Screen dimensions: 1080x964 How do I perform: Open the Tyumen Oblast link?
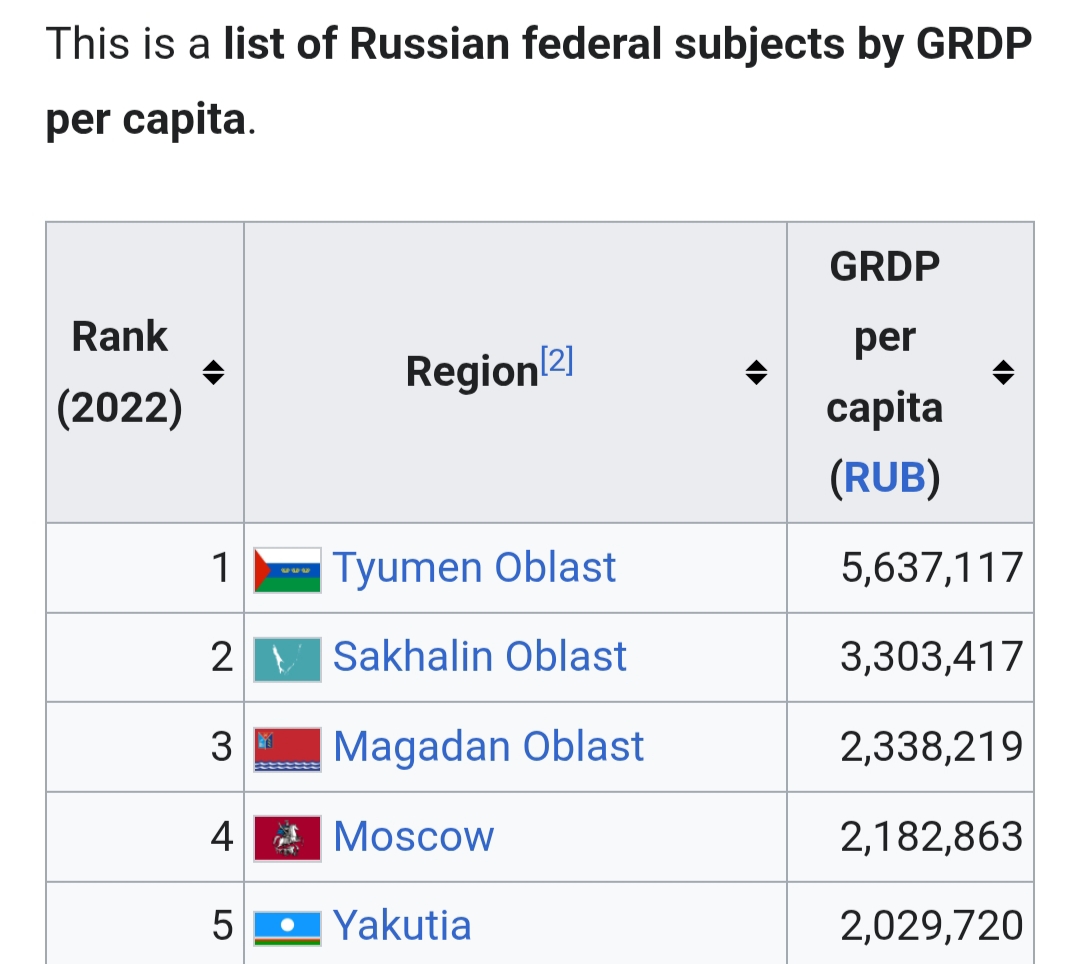coord(474,568)
